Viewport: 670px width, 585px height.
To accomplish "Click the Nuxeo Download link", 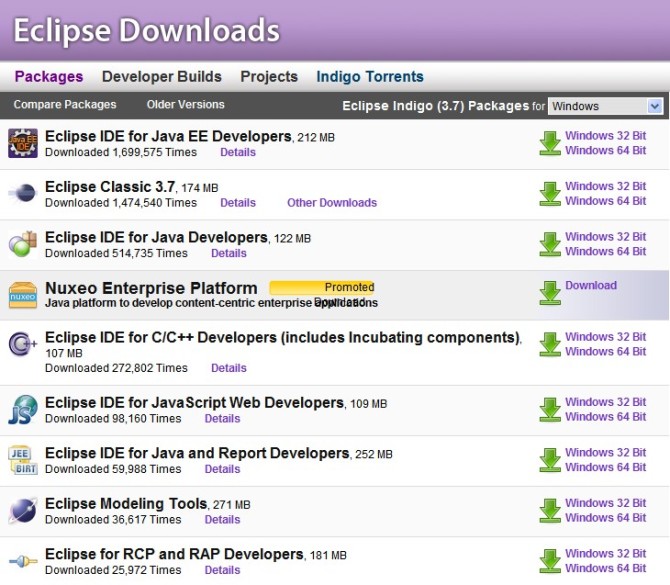I will (591, 285).
